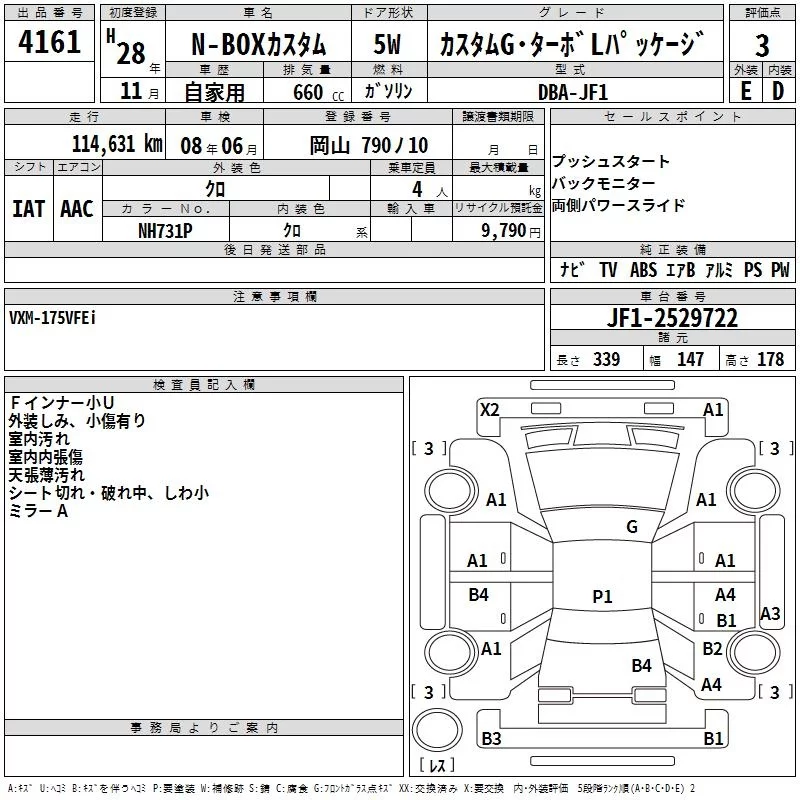Click the registration number 岡山 790ノ10
The height and width of the screenshot is (800, 800).
pos(368,146)
